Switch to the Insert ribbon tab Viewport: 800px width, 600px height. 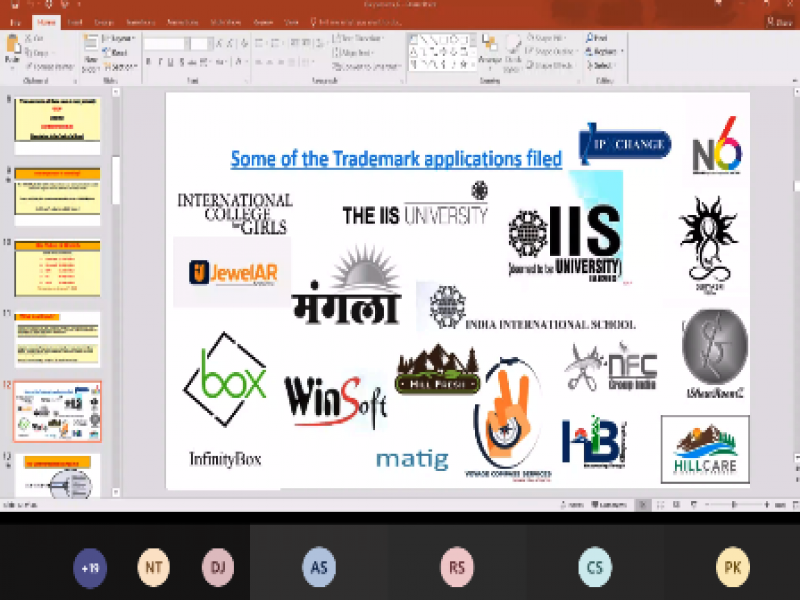point(74,21)
